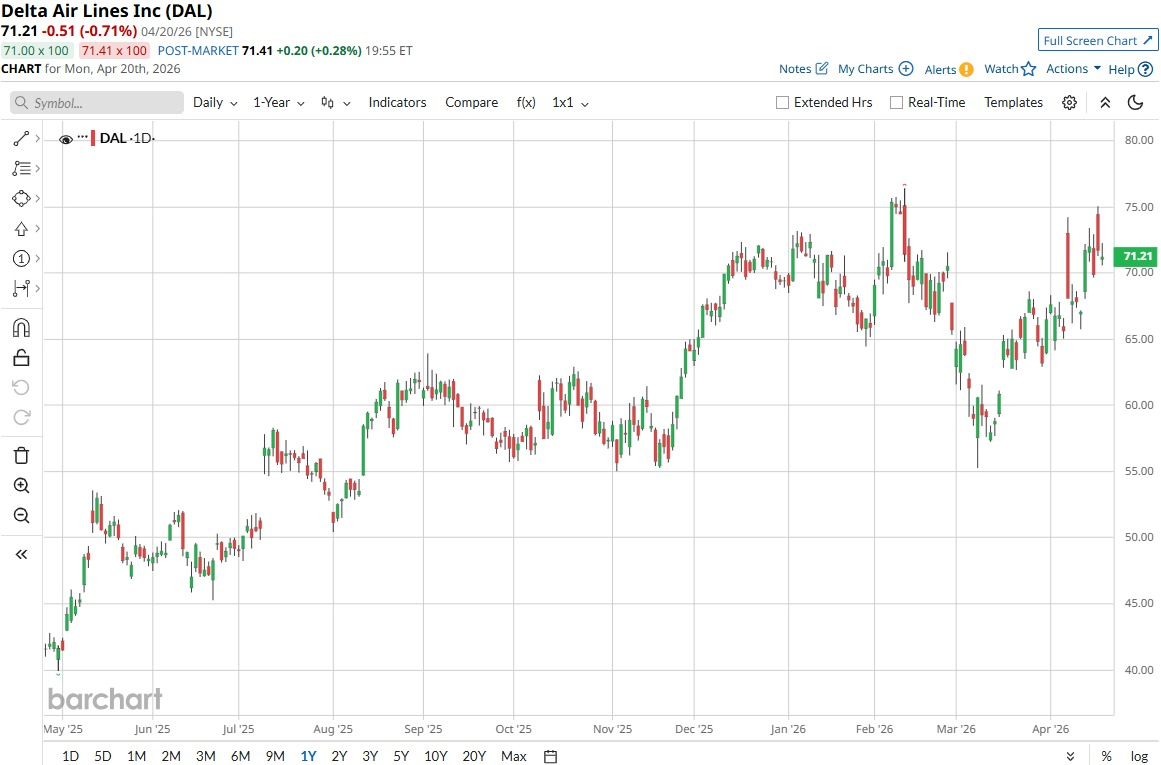Expand measure tool options arrow
1161x765 pixels.
point(38,288)
